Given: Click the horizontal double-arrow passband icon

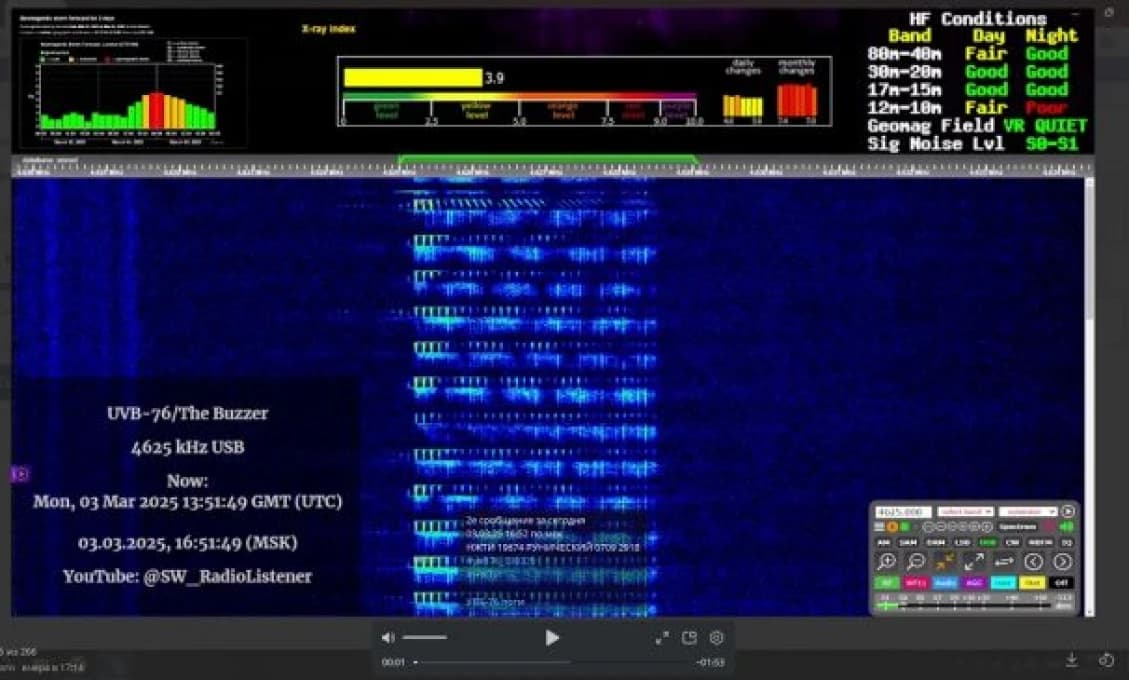Looking at the screenshot, I should click(x=1004, y=563).
